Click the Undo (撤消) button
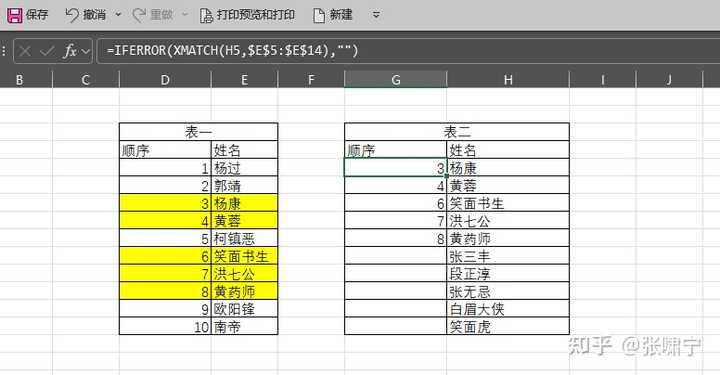This screenshot has width=720, height=375. tap(85, 15)
